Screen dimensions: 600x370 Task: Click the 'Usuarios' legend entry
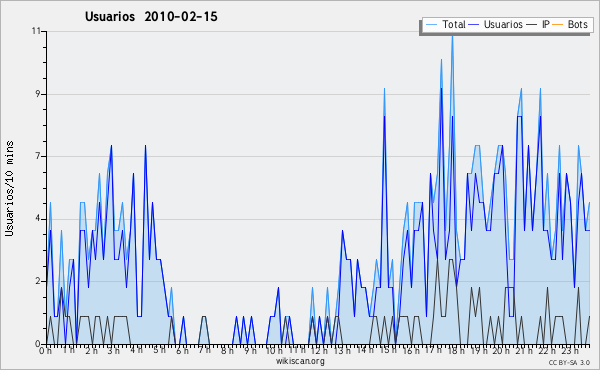[496, 24]
